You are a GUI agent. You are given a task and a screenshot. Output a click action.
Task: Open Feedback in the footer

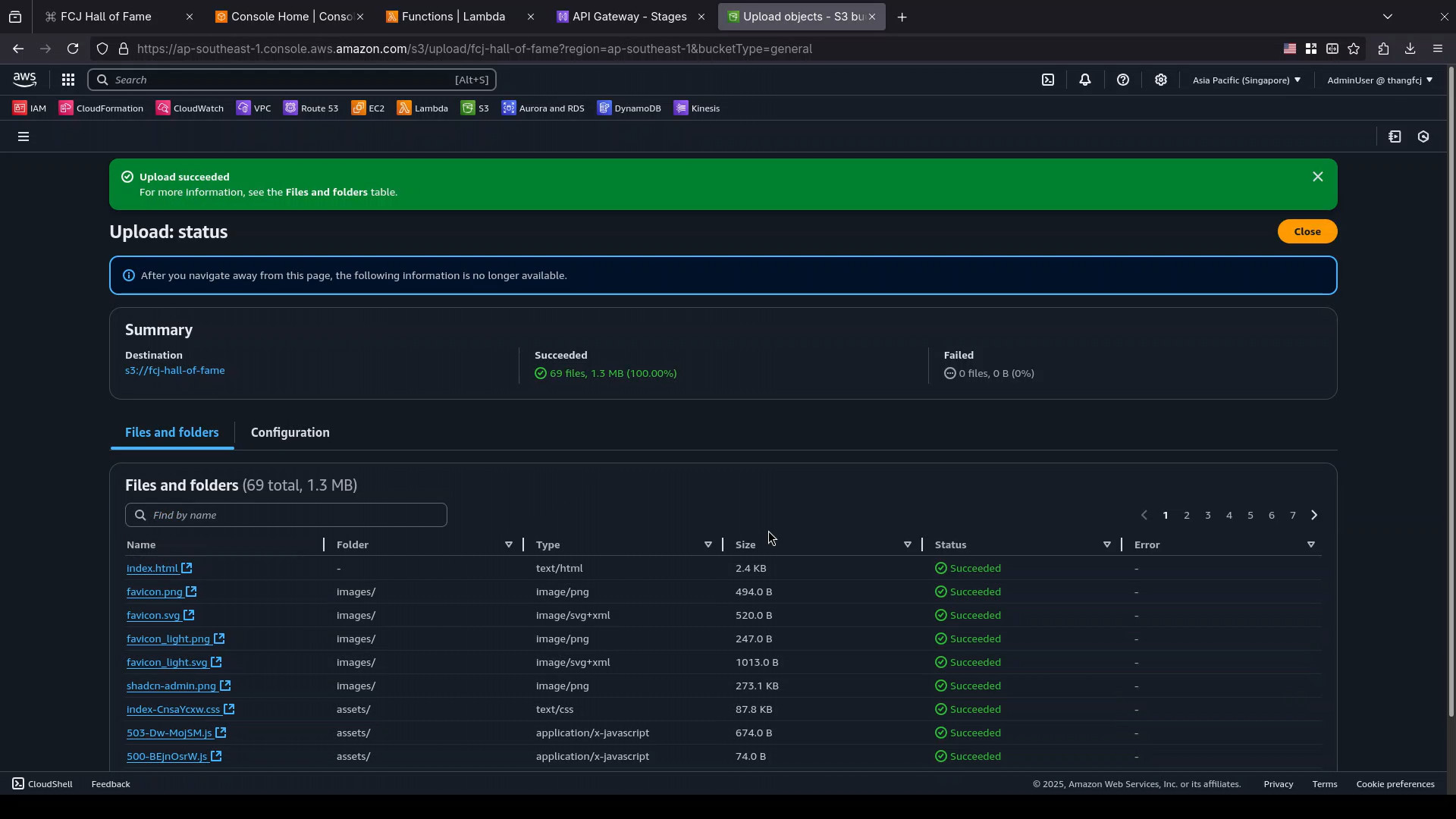pyautogui.click(x=111, y=784)
